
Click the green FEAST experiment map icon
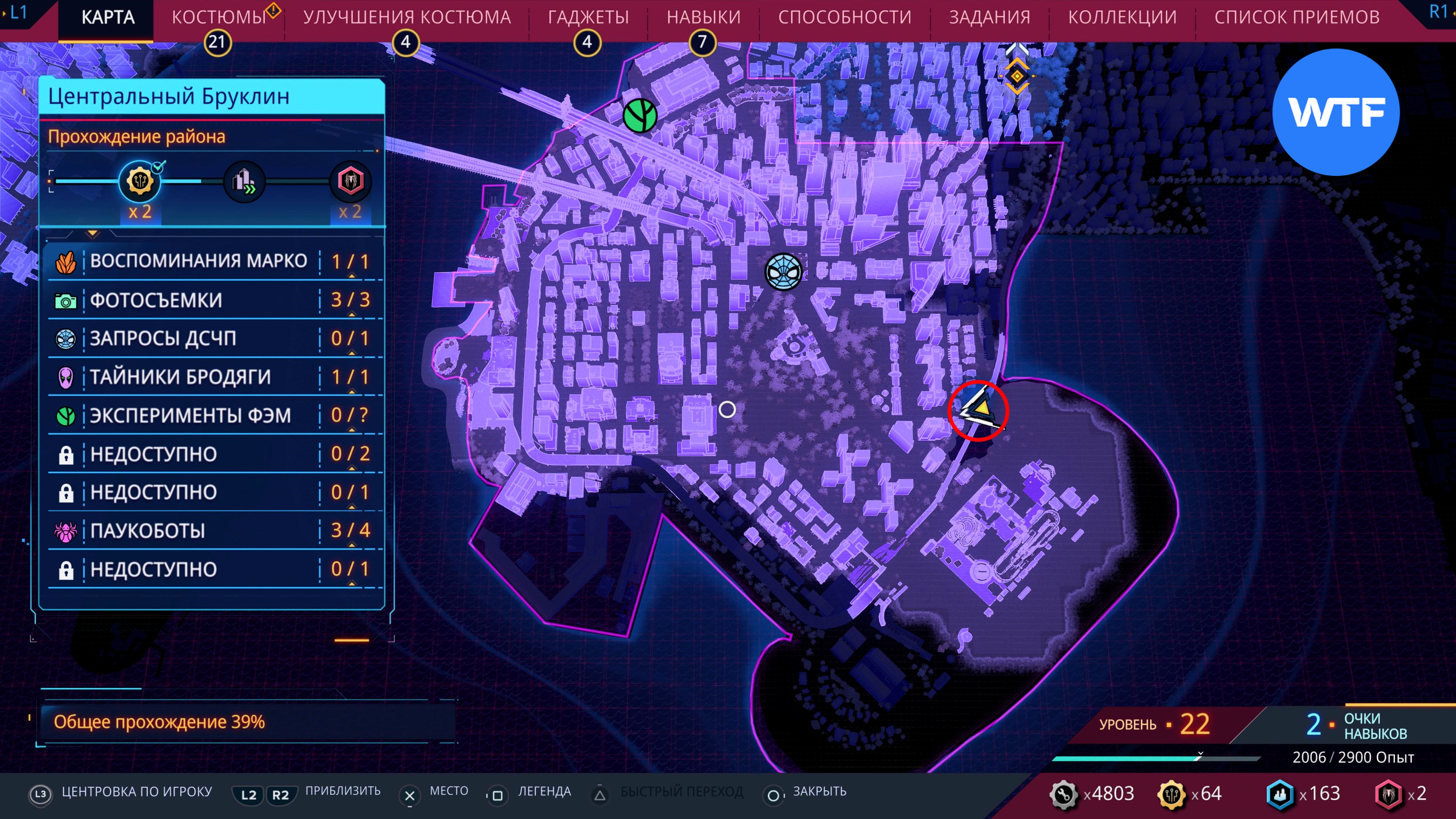click(x=640, y=116)
